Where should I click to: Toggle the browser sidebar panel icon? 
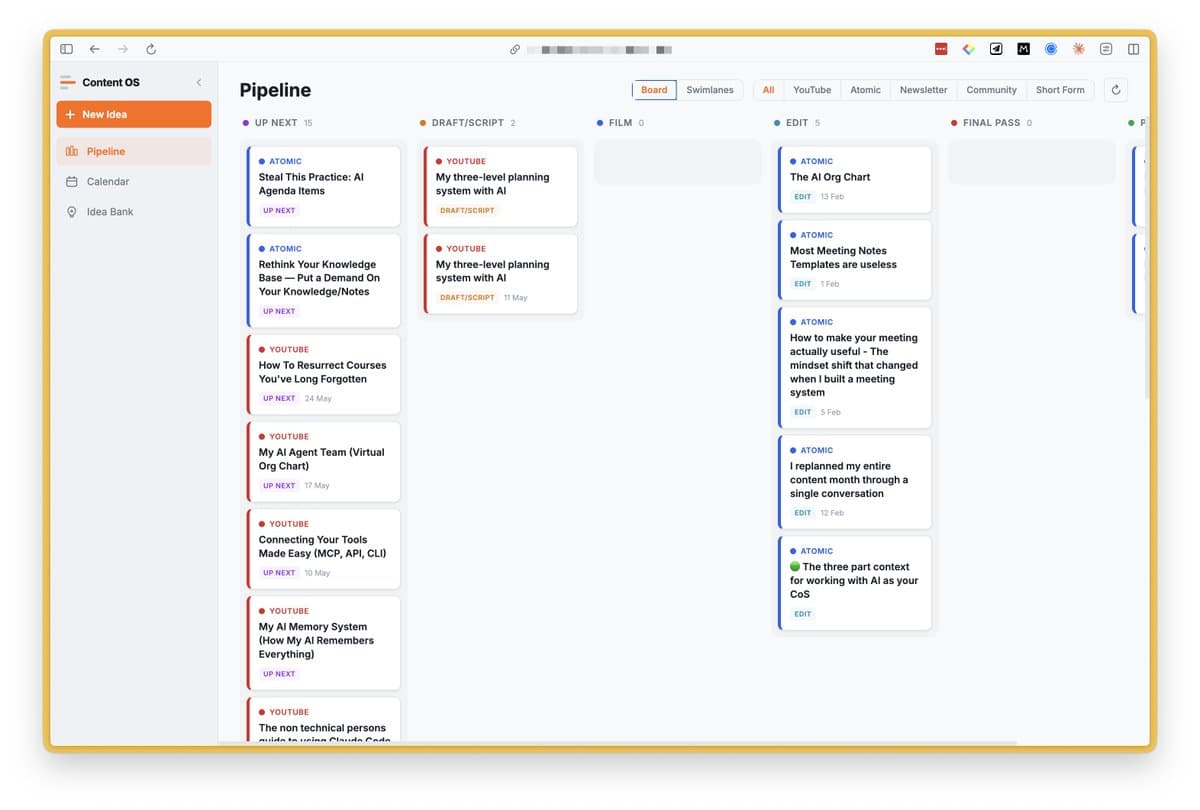[x=66, y=49]
